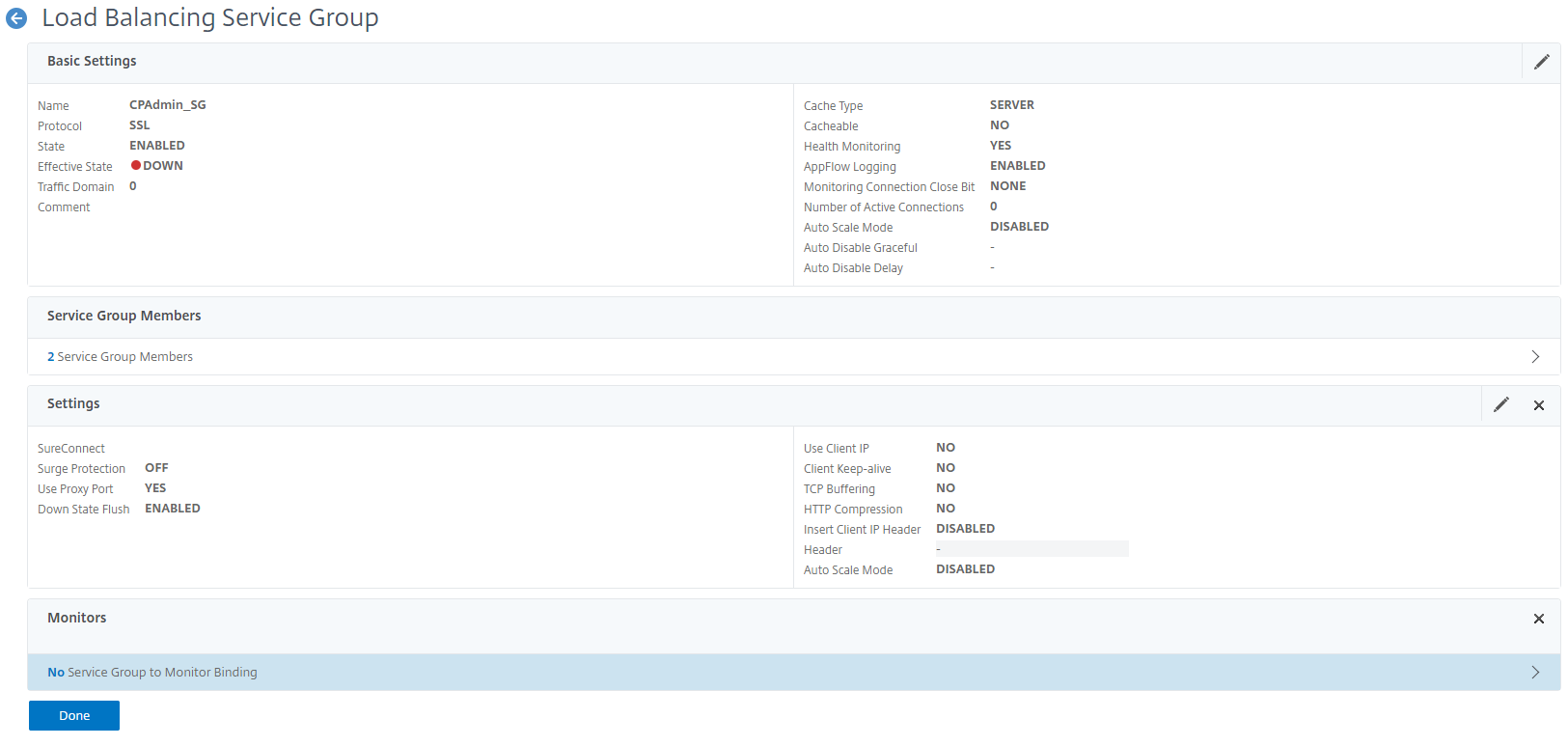
Task: Click the grey Header value field
Action: coord(1031,549)
